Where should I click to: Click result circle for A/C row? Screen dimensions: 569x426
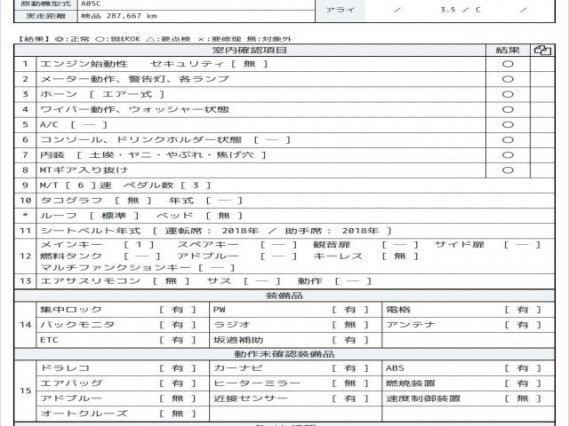coord(508,125)
